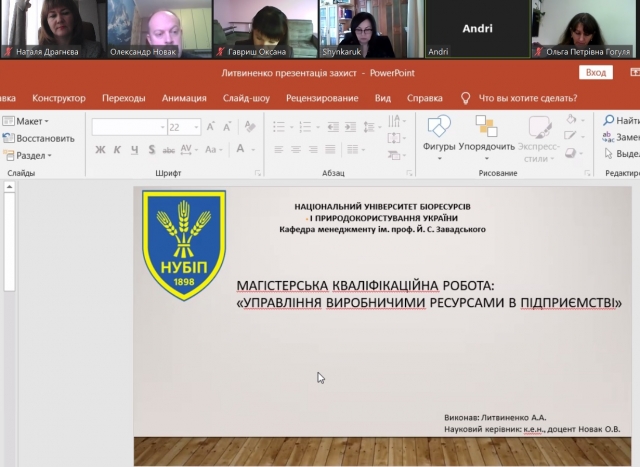Open the Упорядочить arrange menu

(x=487, y=138)
